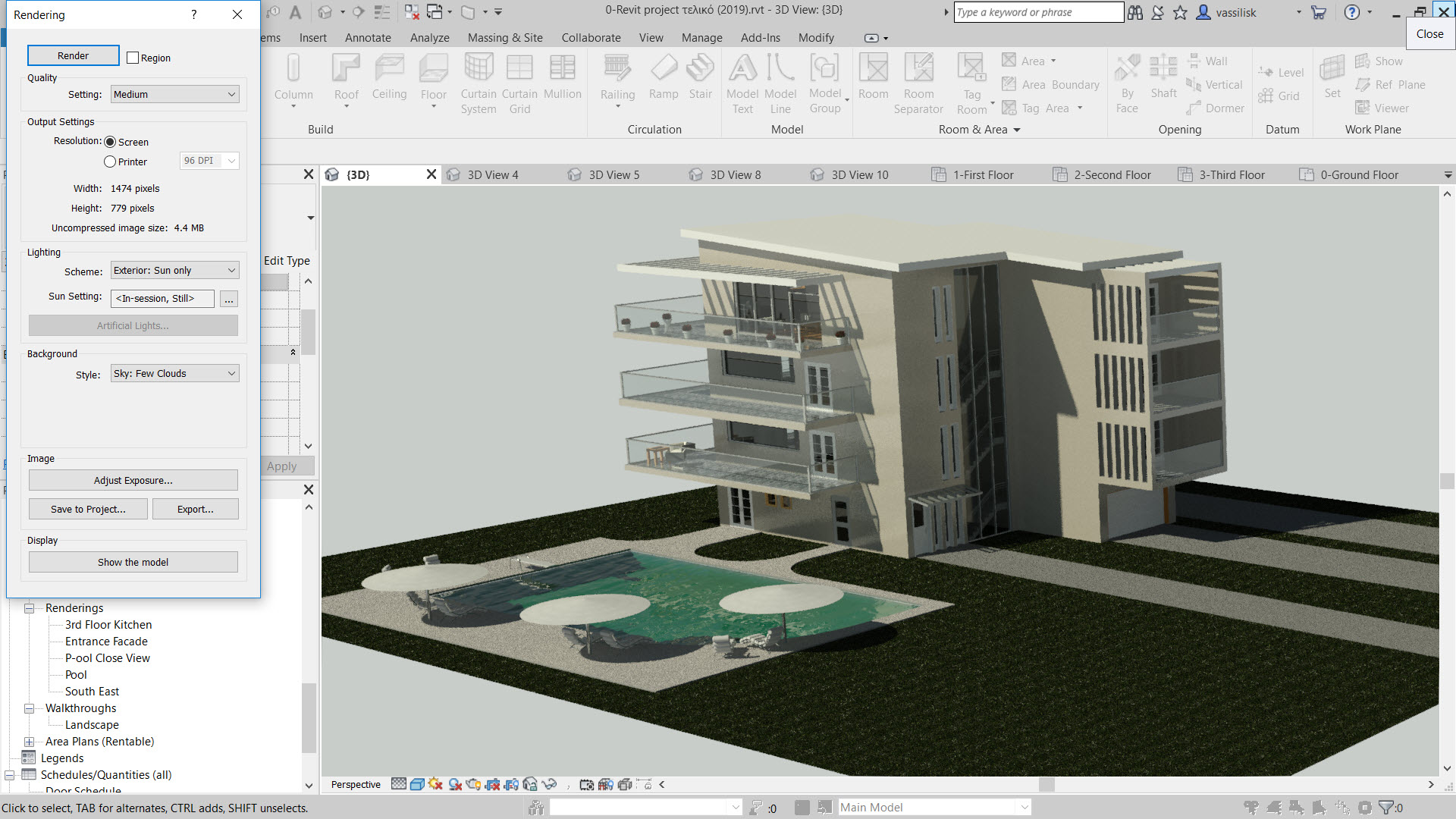Pick the Stair tool
This screenshot has height=819, width=1456.
tap(701, 77)
